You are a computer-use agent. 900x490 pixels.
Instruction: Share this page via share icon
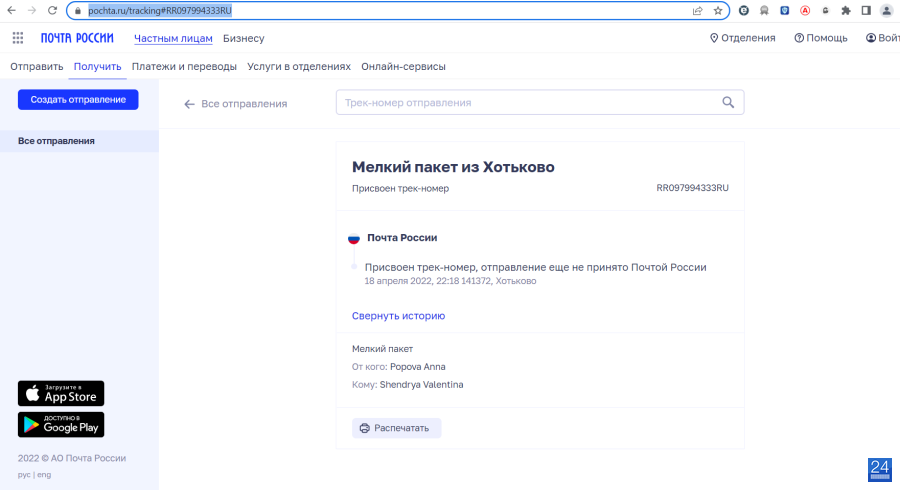point(697,10)
